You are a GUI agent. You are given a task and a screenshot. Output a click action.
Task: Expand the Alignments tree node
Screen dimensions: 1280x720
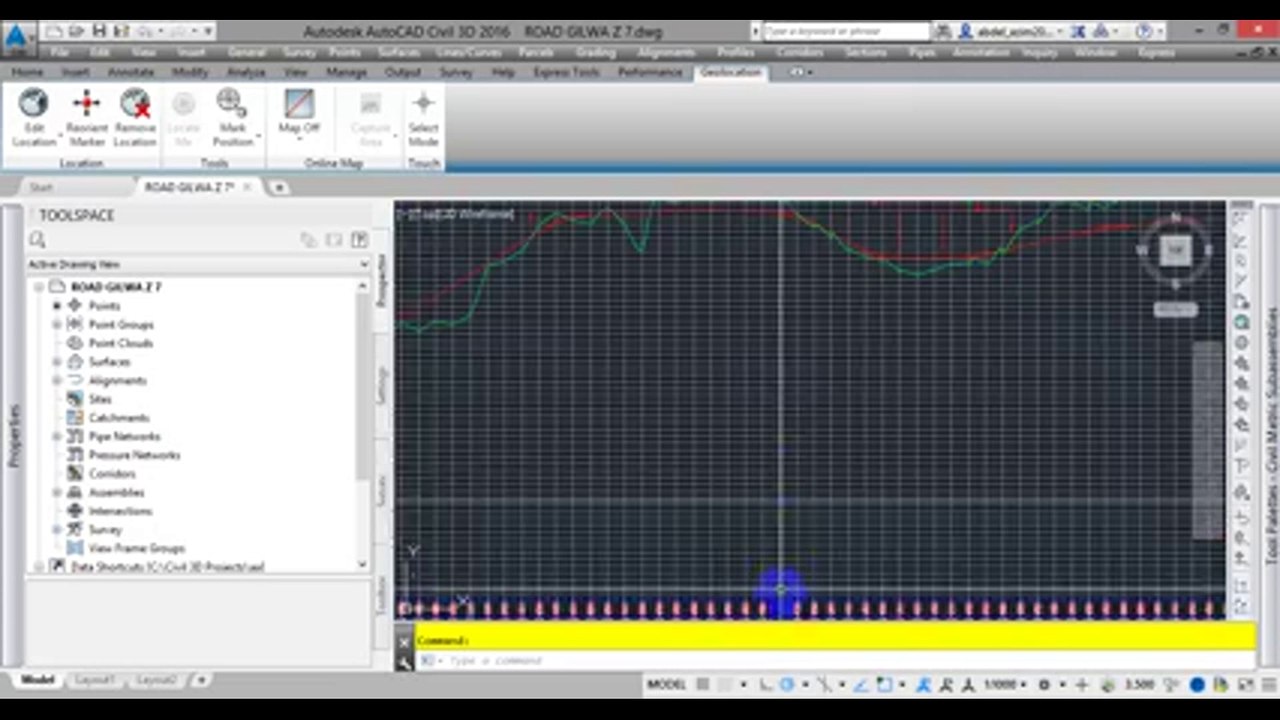57,380
